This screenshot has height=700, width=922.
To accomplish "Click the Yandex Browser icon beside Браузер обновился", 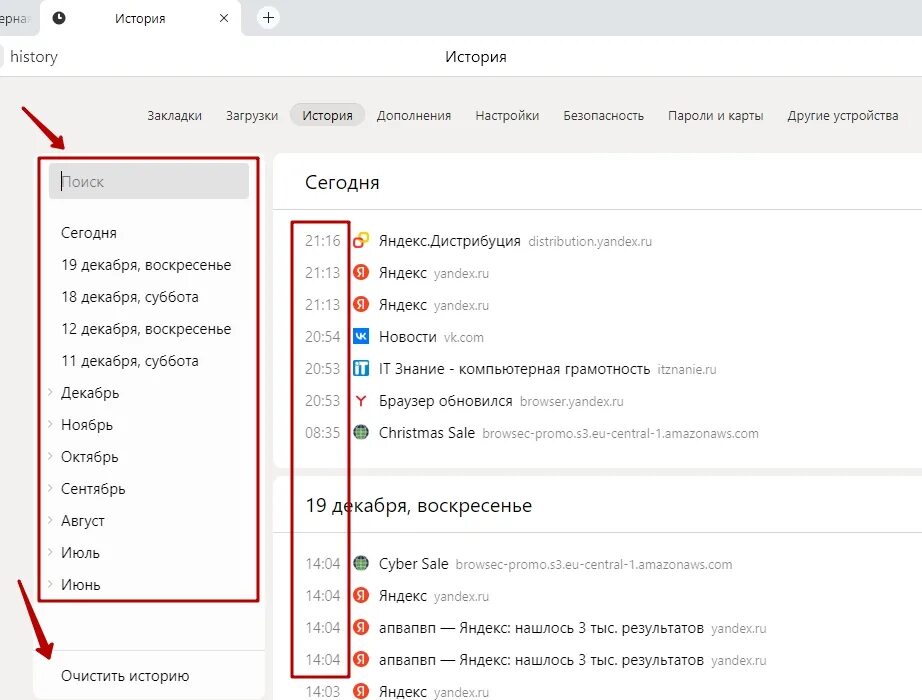I will tap(361, 401).
